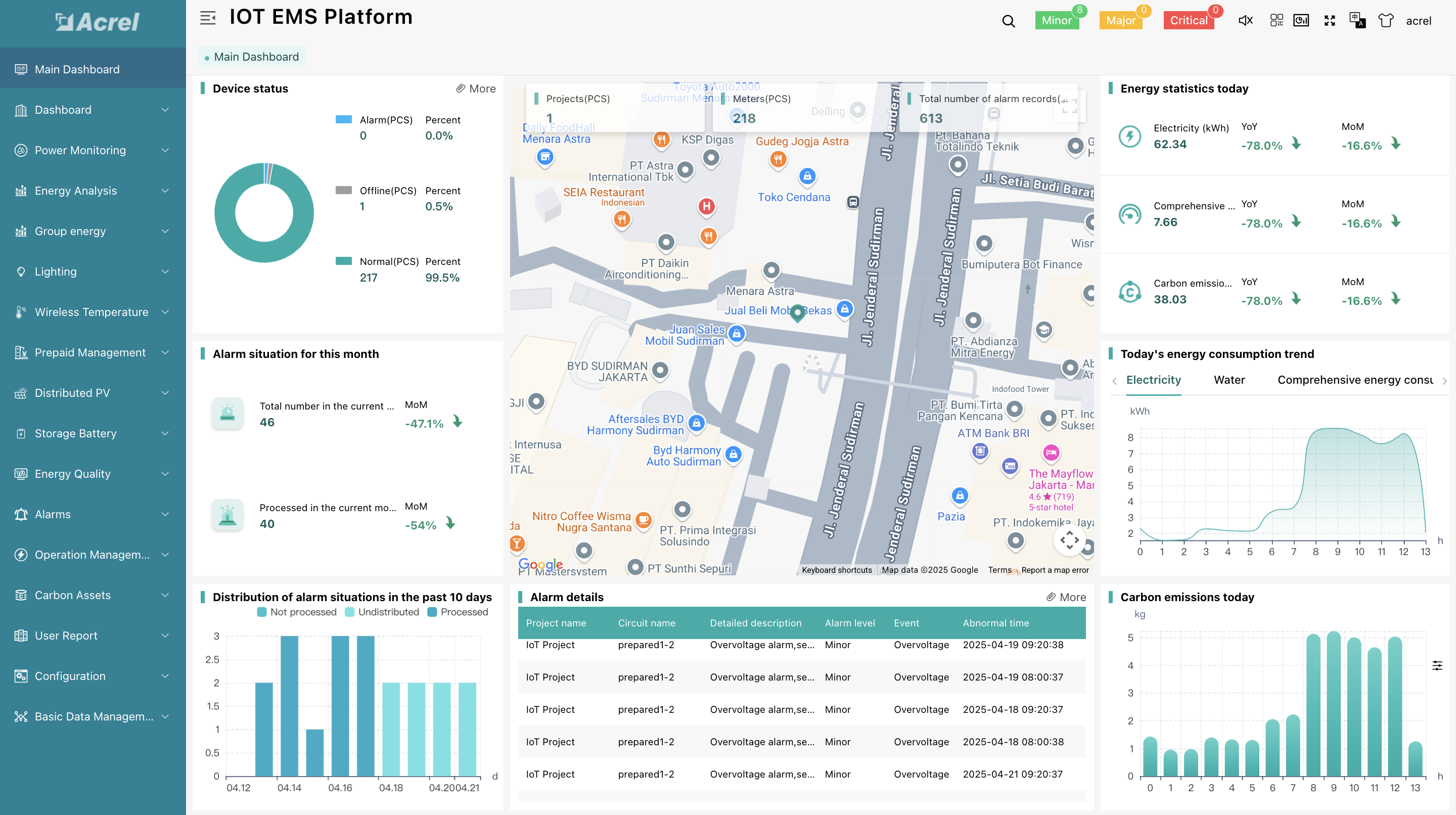Open More link in Device status
The height and width of the screenshot is (815, 1456).
coord(476,89)
